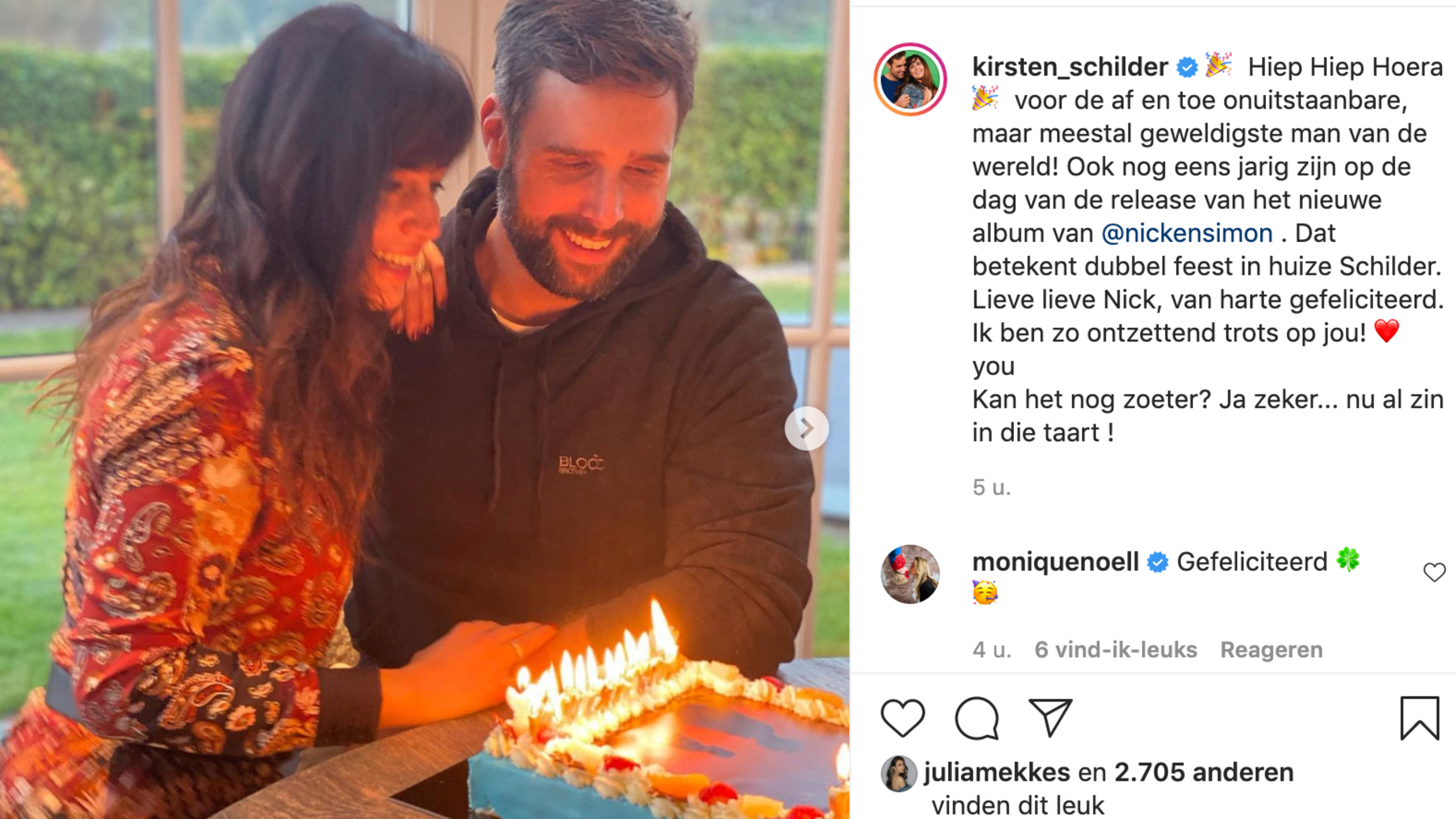The image size is (1456, 819).
Task: Show the 2.705 anderen who liked
Action: 1204,772
